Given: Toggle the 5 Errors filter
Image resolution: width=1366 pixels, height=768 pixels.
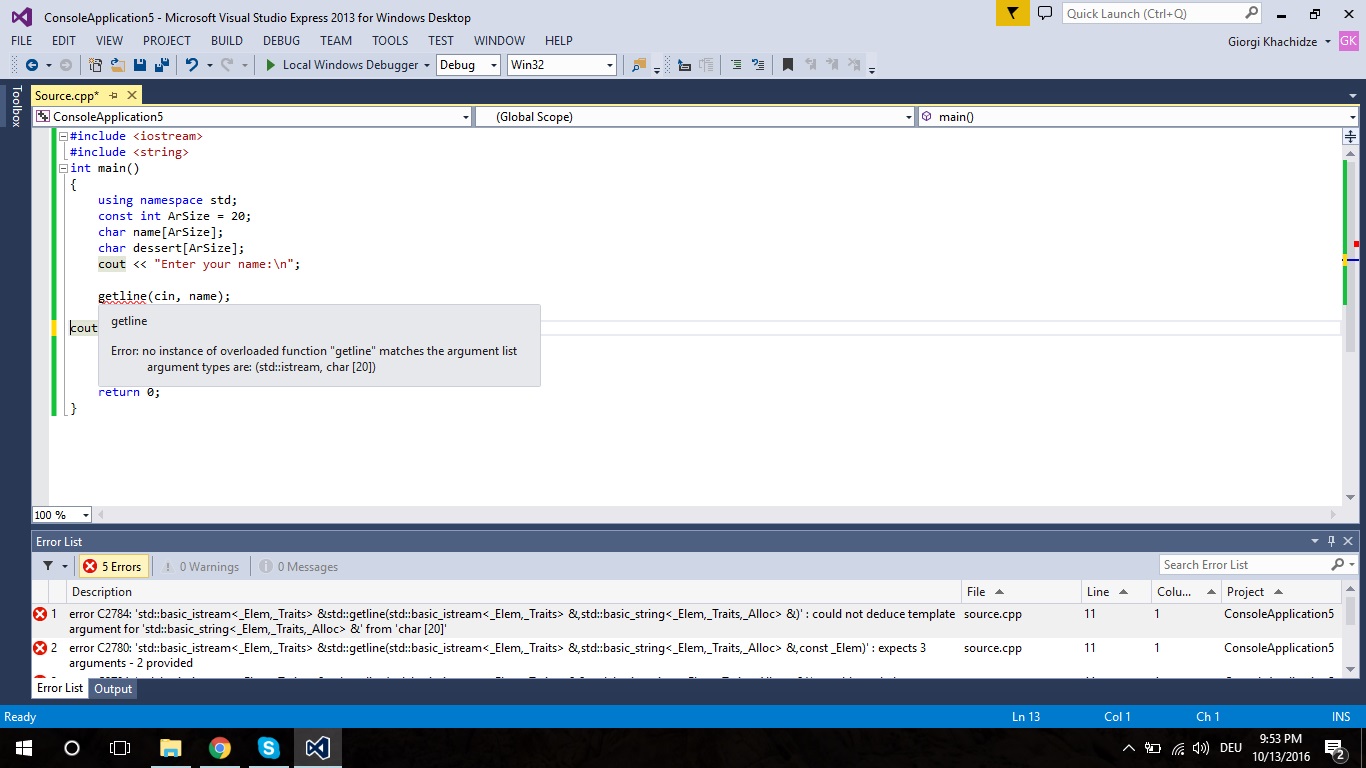Looking at the screenshot, I should pyautogui.click(x=113, y=565).
